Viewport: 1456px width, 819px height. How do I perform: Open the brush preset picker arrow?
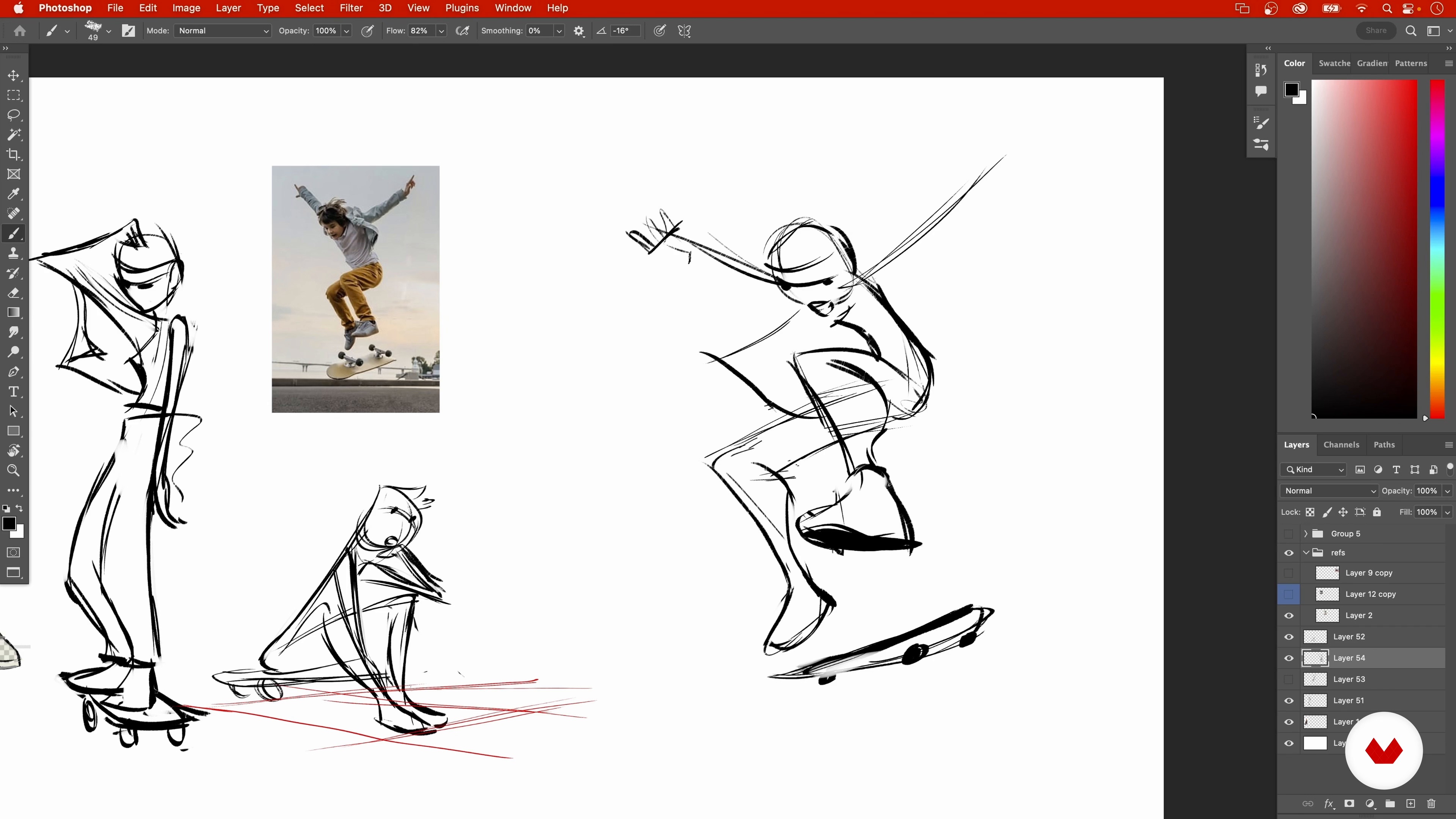click(x=108, y=31)
